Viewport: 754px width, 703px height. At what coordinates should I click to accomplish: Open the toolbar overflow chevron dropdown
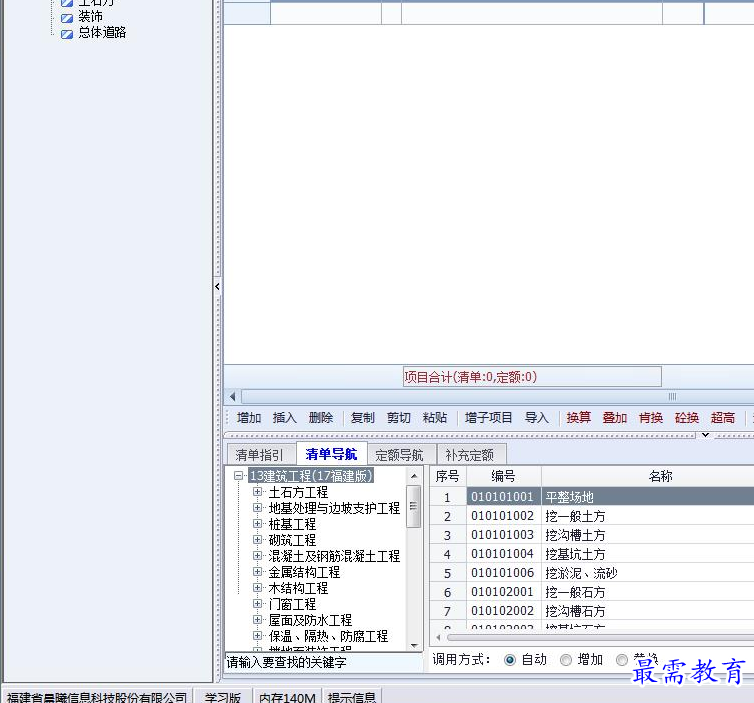pyautogui.click(x=705, y=435)
